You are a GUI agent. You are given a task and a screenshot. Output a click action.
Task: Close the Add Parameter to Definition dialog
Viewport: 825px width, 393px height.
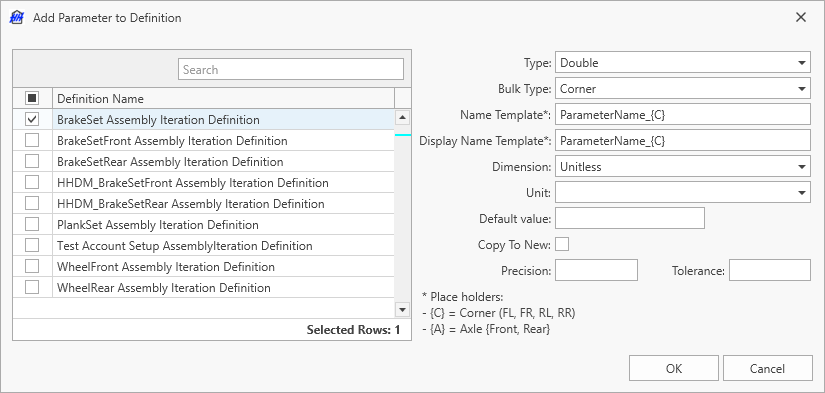[801, 17]
